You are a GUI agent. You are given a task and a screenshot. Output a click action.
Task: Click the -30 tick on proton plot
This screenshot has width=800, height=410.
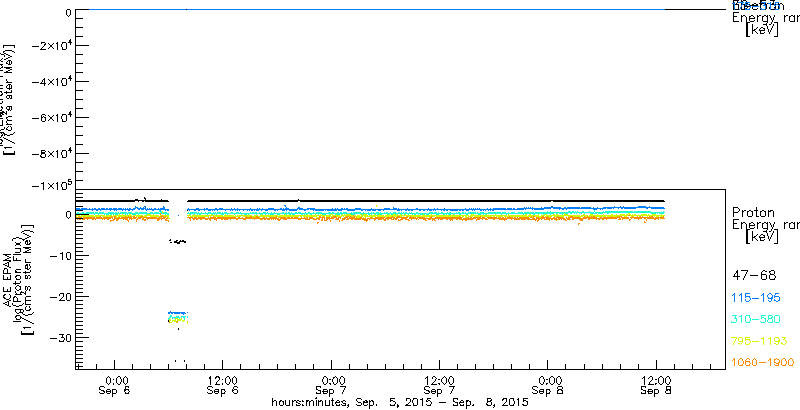[59, 338]
